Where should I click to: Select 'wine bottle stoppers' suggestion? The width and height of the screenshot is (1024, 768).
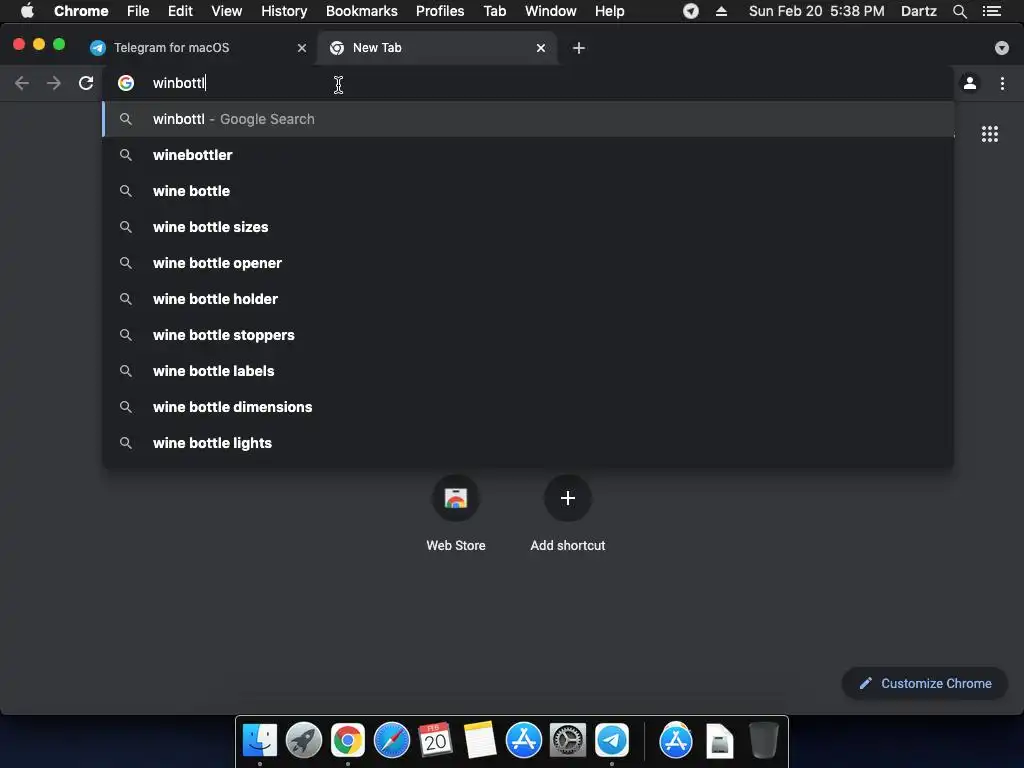coord(528,334)
